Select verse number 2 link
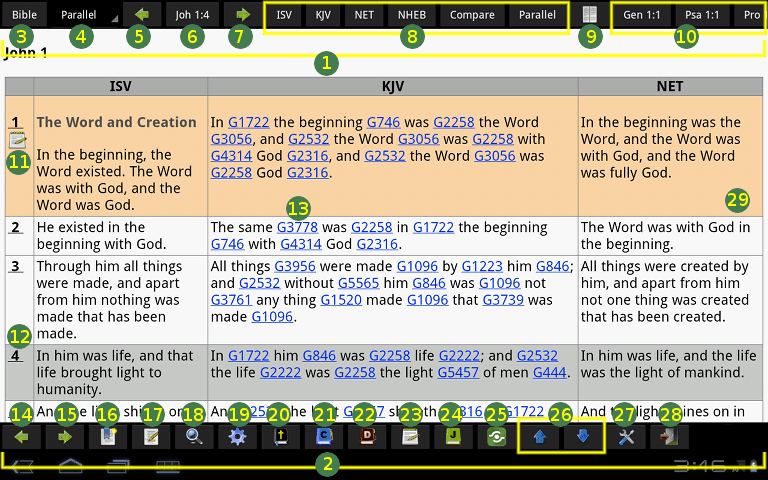768x480 pixels. [x=15, y=227]
